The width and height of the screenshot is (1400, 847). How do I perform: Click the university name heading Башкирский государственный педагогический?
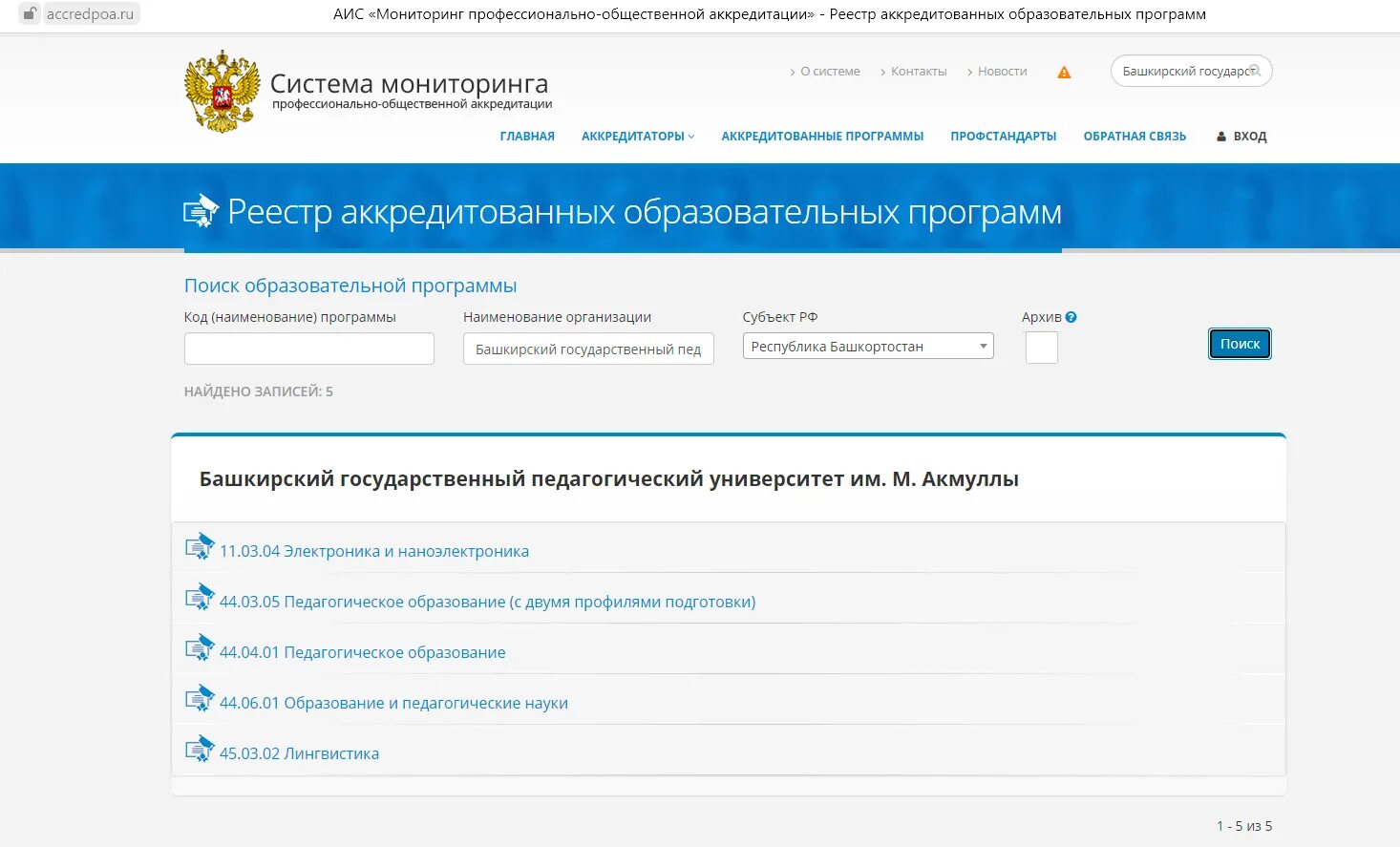609,479
